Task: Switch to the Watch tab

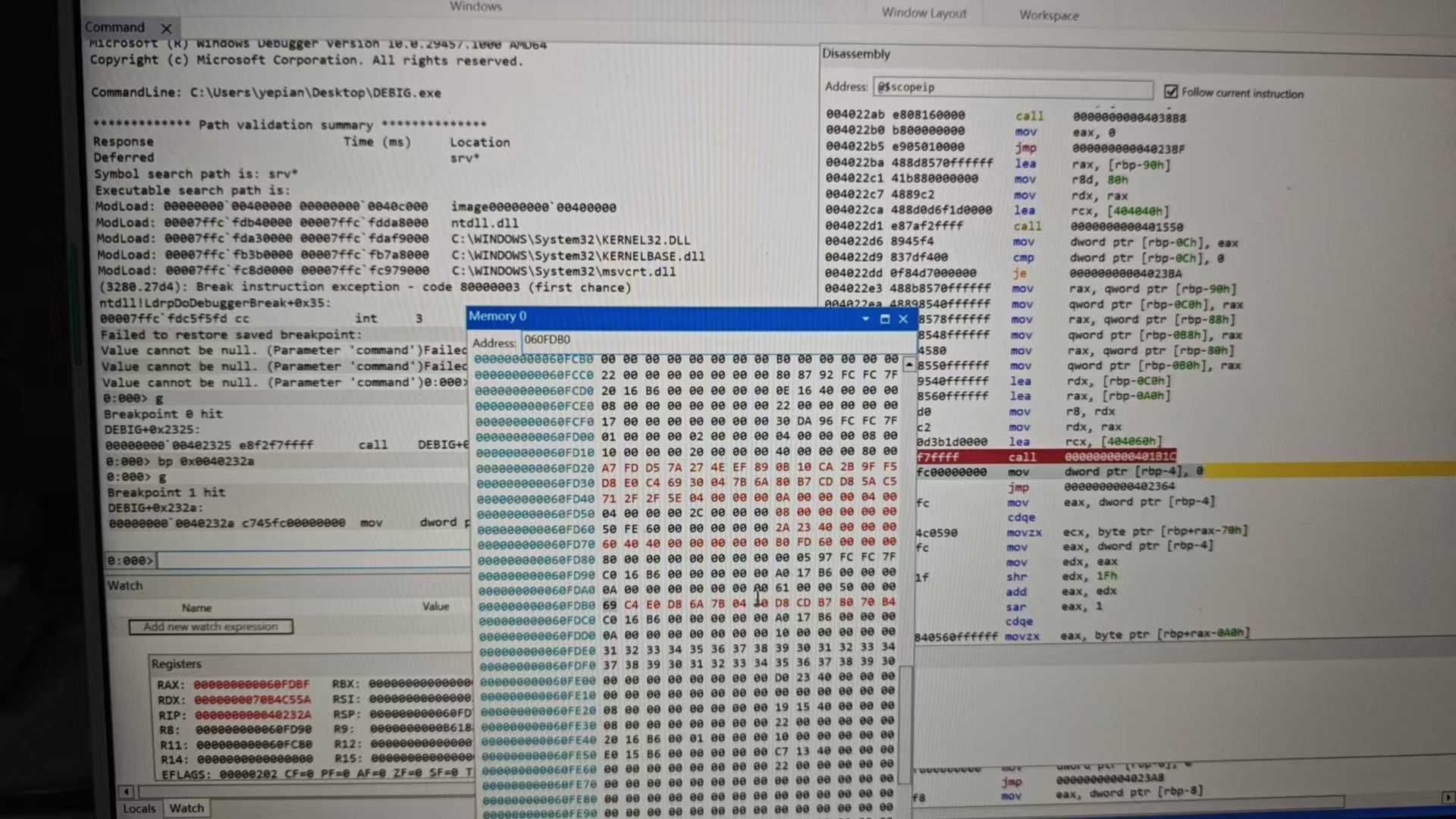Action: (x=186, y=808)
